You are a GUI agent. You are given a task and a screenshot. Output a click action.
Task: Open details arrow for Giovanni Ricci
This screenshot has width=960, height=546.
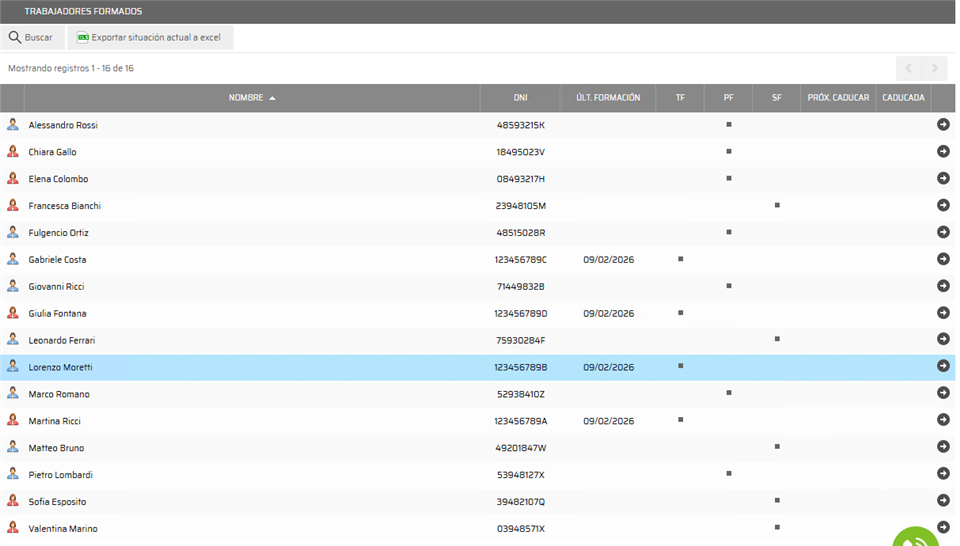(943, 286)
